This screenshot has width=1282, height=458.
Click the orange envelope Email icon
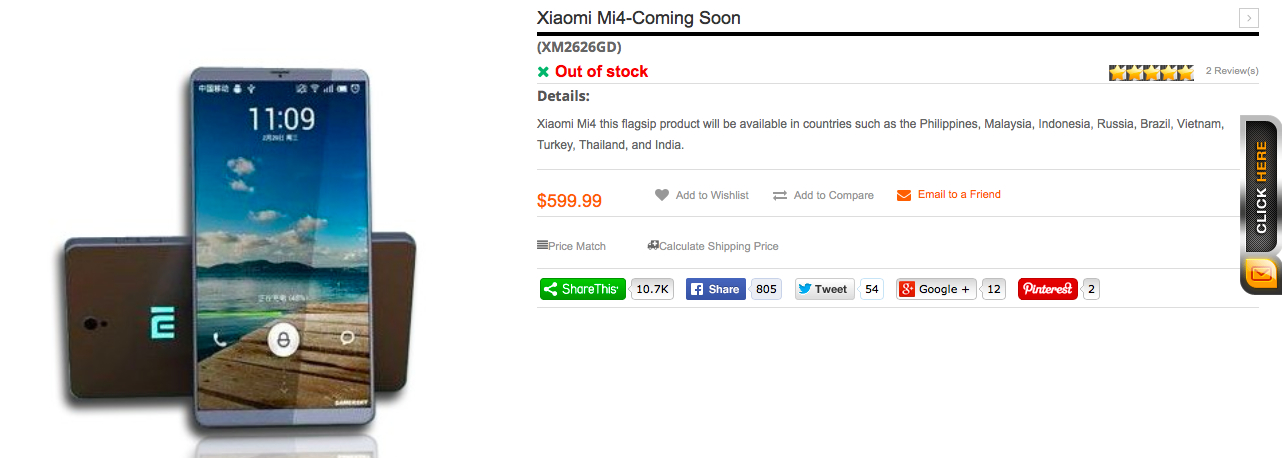pyautogui.click(x=904, y=195)
